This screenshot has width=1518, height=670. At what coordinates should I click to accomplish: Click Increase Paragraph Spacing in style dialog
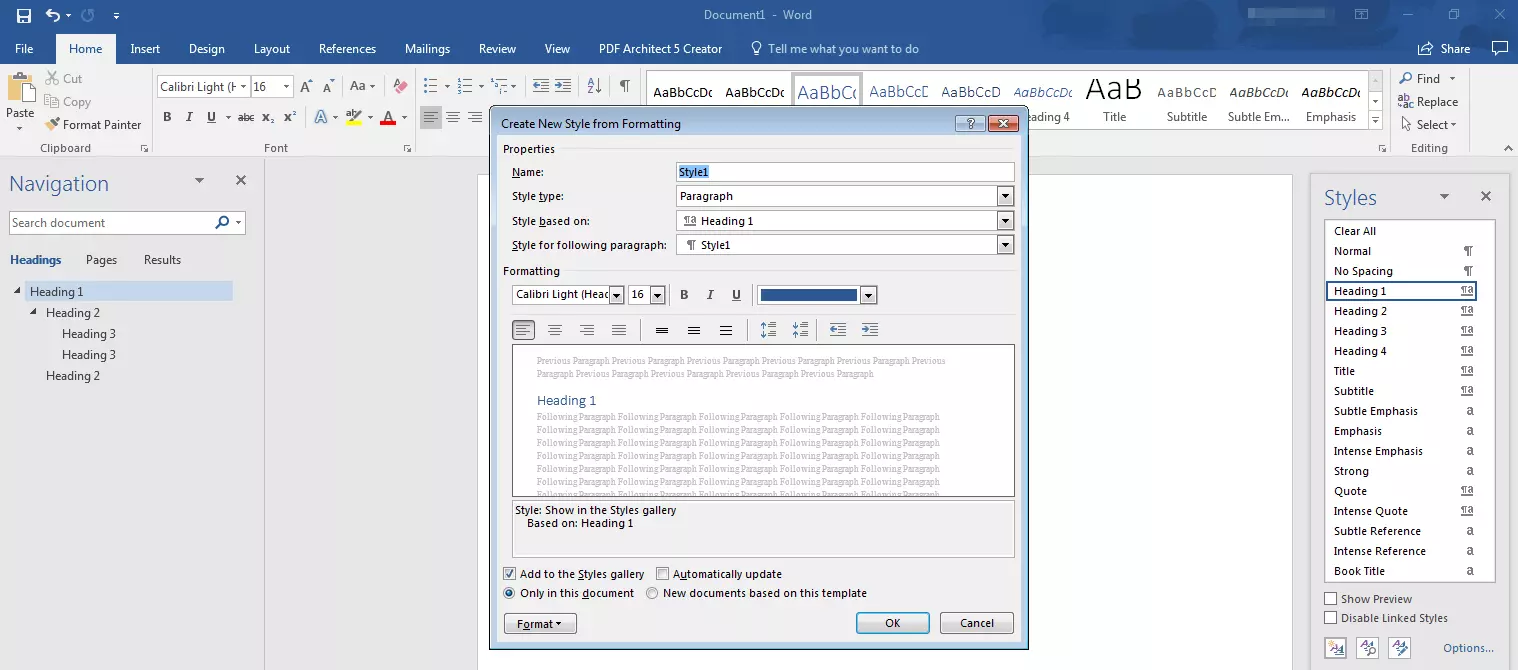[x=769, y=330]
